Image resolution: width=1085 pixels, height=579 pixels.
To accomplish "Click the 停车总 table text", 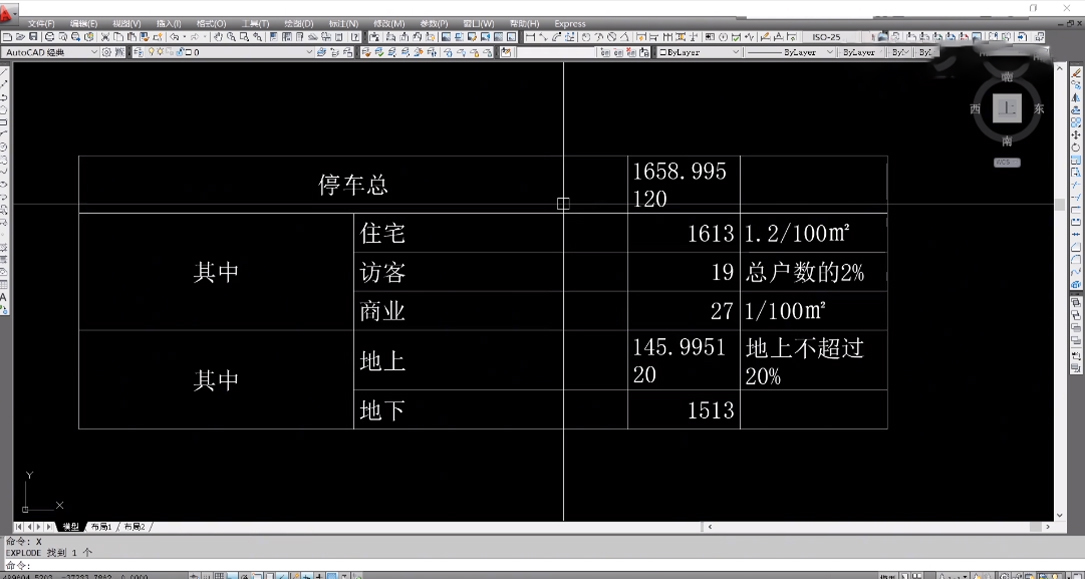I will pos(353,185).
